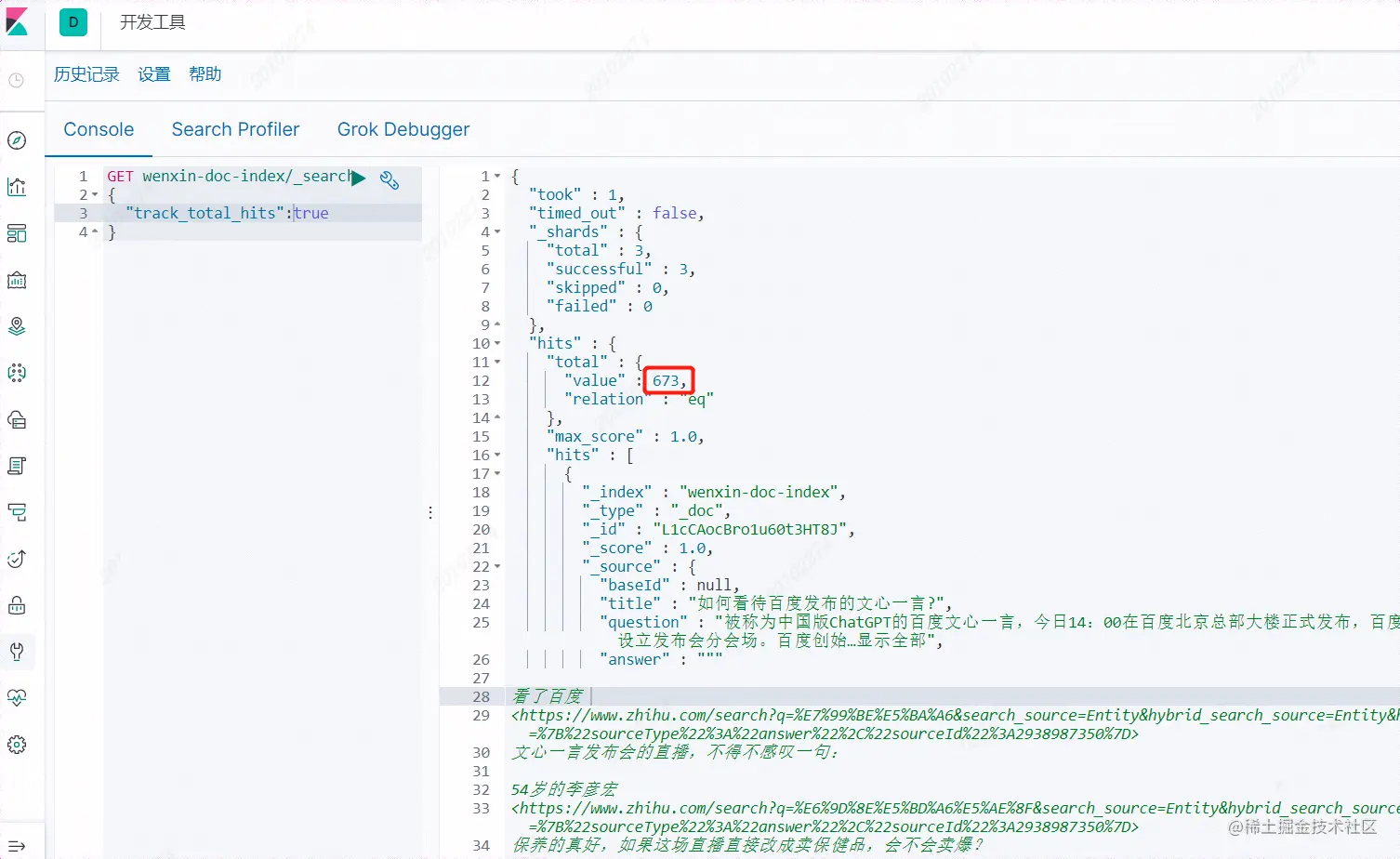Open Maps icon in sidebar
Screen dimensions: 1400x859
pos(17,326)
